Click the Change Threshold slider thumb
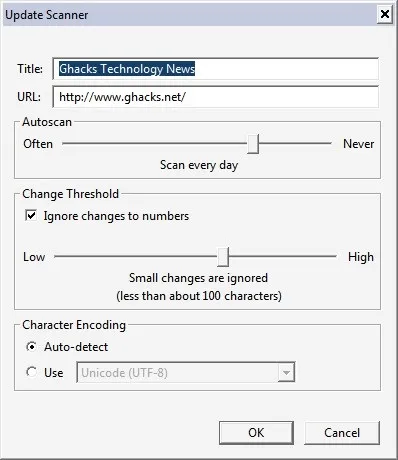This screenshot has height=460, width=398. coord(223,257)
